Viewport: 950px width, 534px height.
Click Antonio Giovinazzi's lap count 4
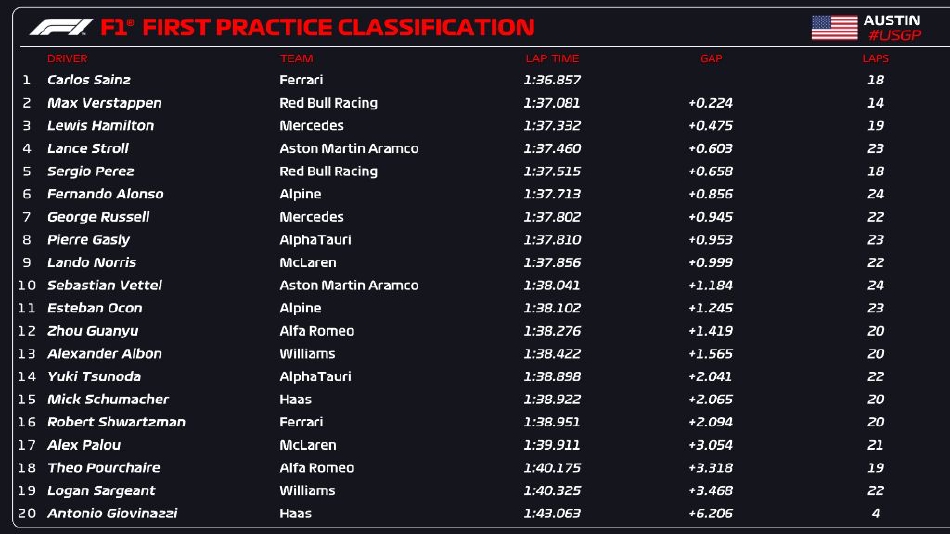click(x=875, y=513)
